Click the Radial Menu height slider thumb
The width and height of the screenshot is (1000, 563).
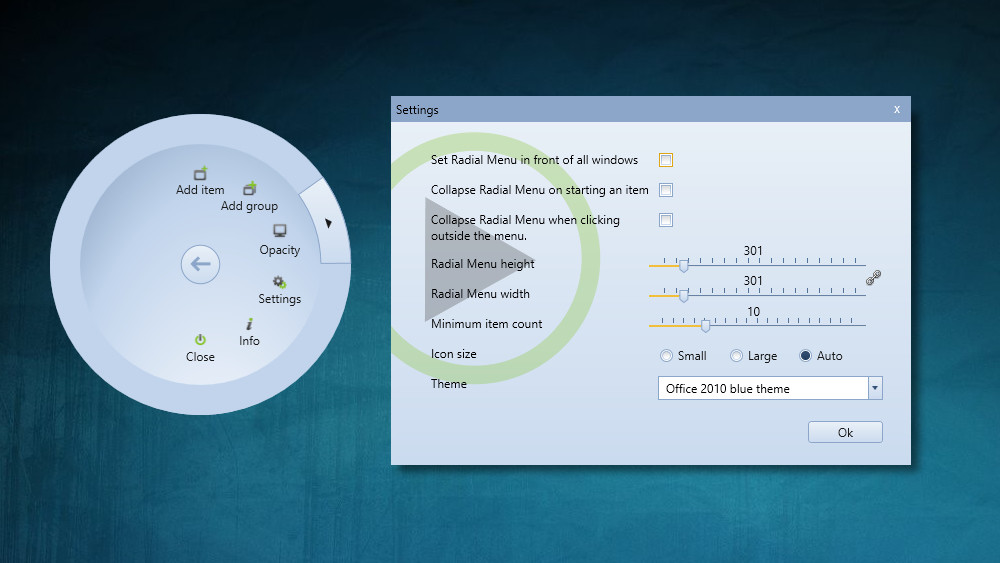[x=684, y=266]
